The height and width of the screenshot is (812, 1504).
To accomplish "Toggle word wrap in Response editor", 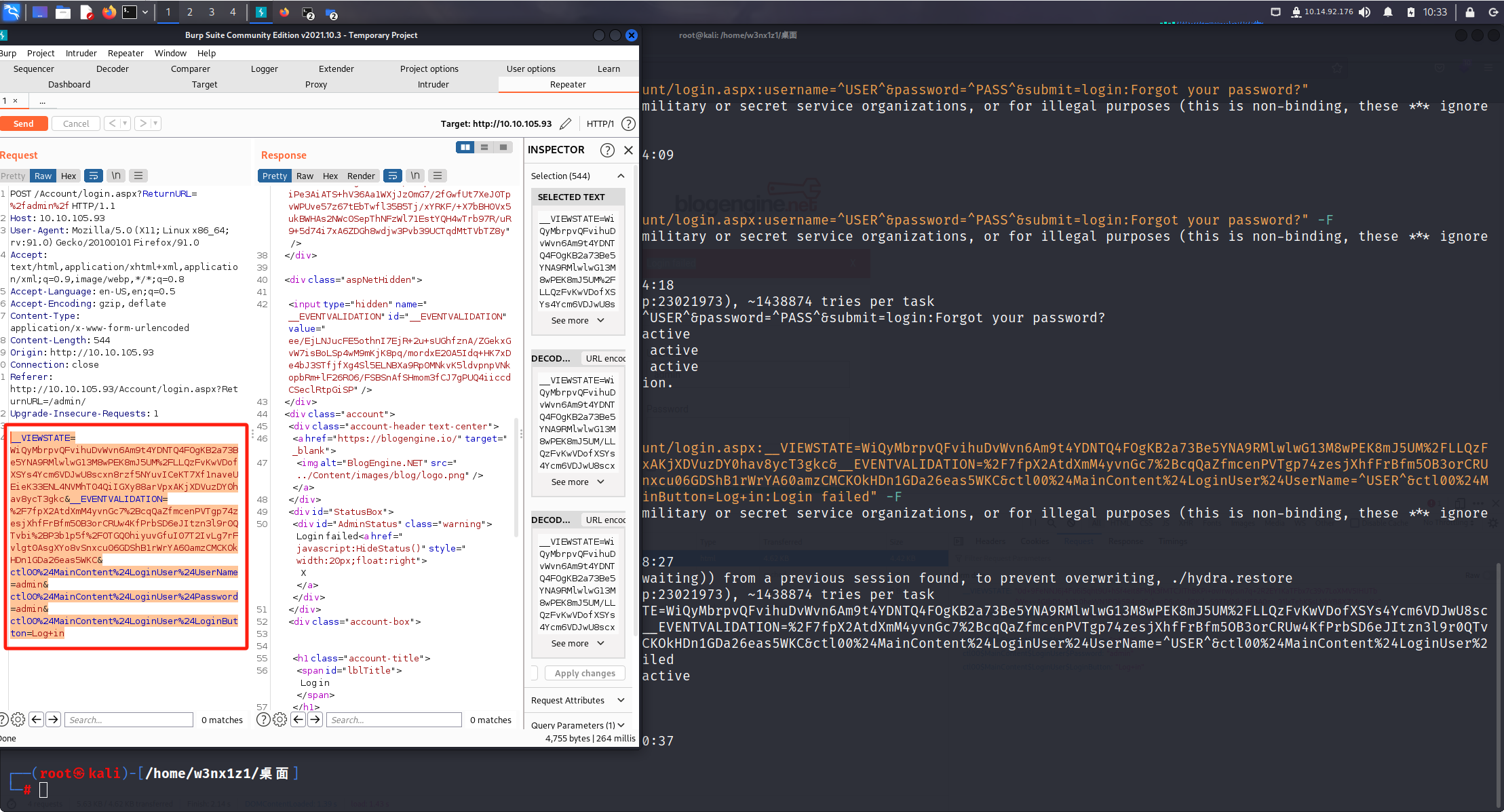I will click(392, 176).
